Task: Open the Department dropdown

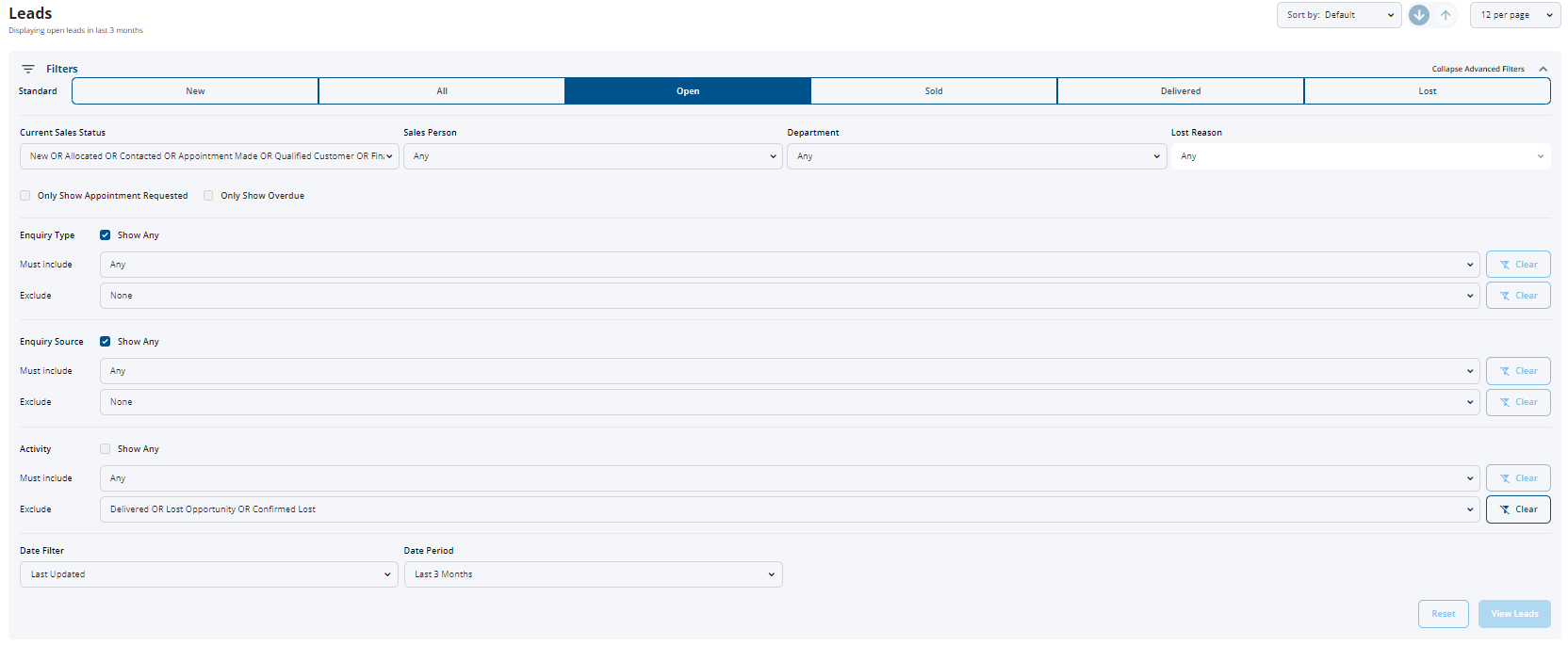Action: click(977, 156)
